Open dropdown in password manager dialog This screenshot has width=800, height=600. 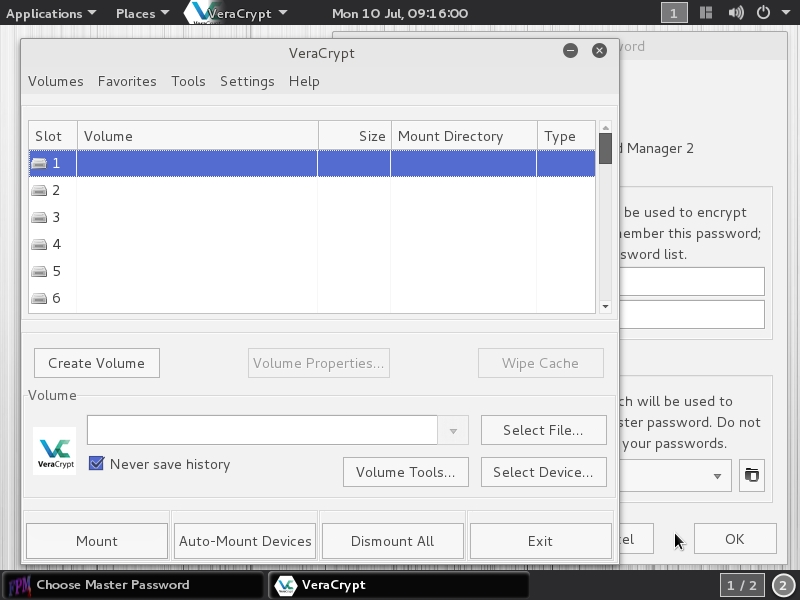point(717,476)
